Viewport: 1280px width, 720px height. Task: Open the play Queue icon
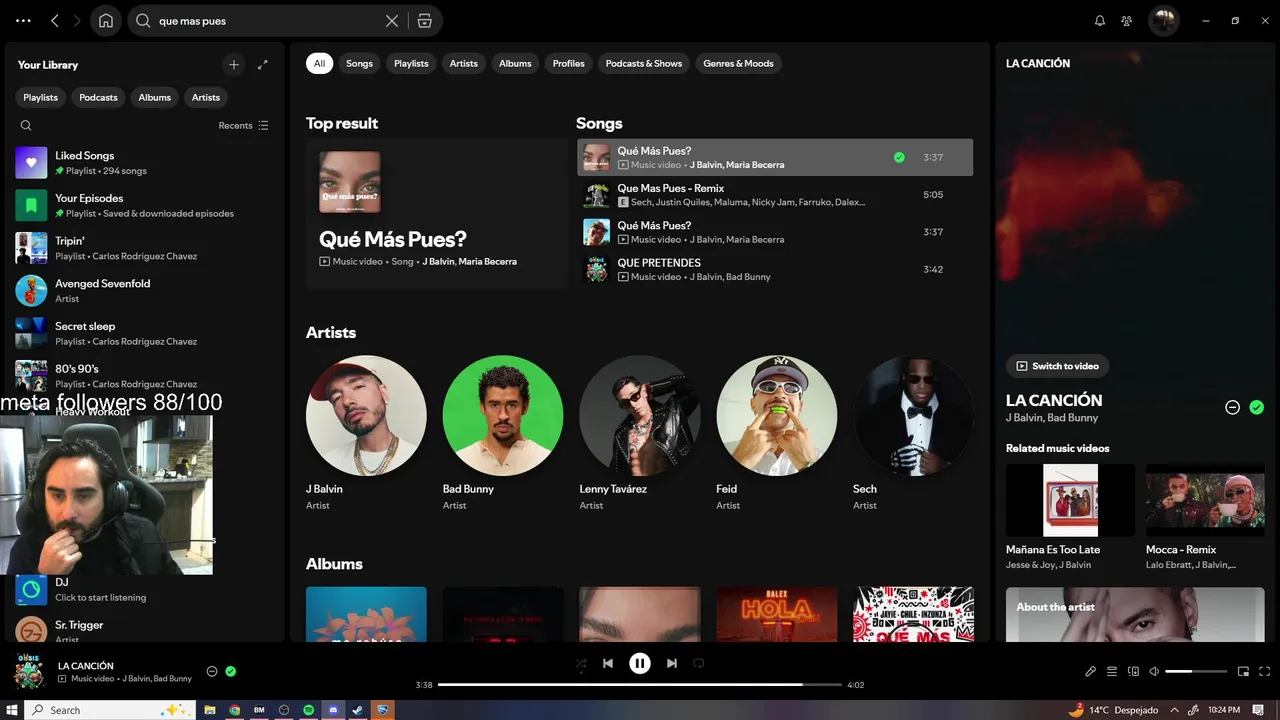[1112, 672]
